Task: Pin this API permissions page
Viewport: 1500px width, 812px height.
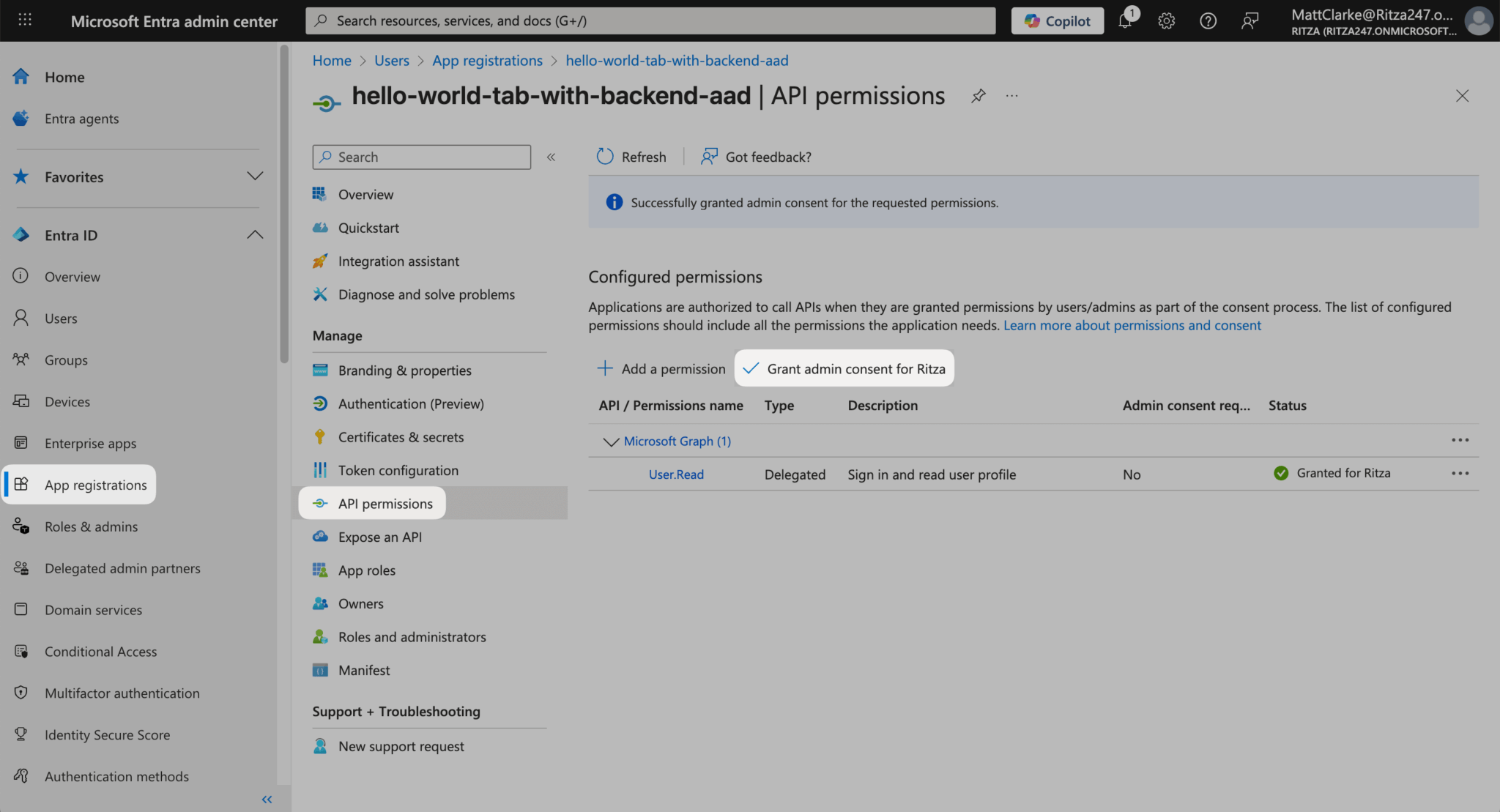Action: pyautogui.click(x=978, y=96)
